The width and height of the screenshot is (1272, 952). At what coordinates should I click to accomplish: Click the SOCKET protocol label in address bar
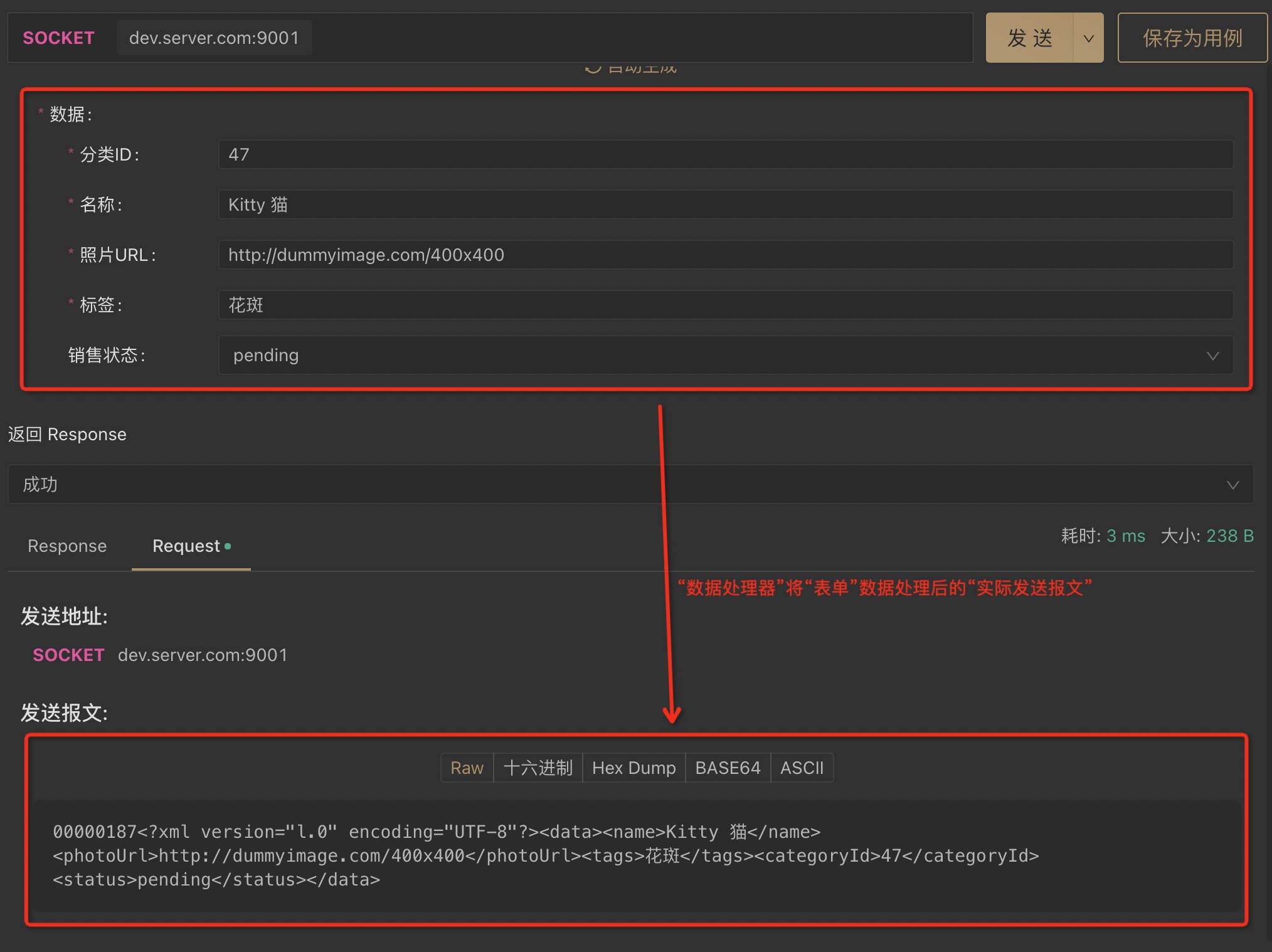coord(58,38)
